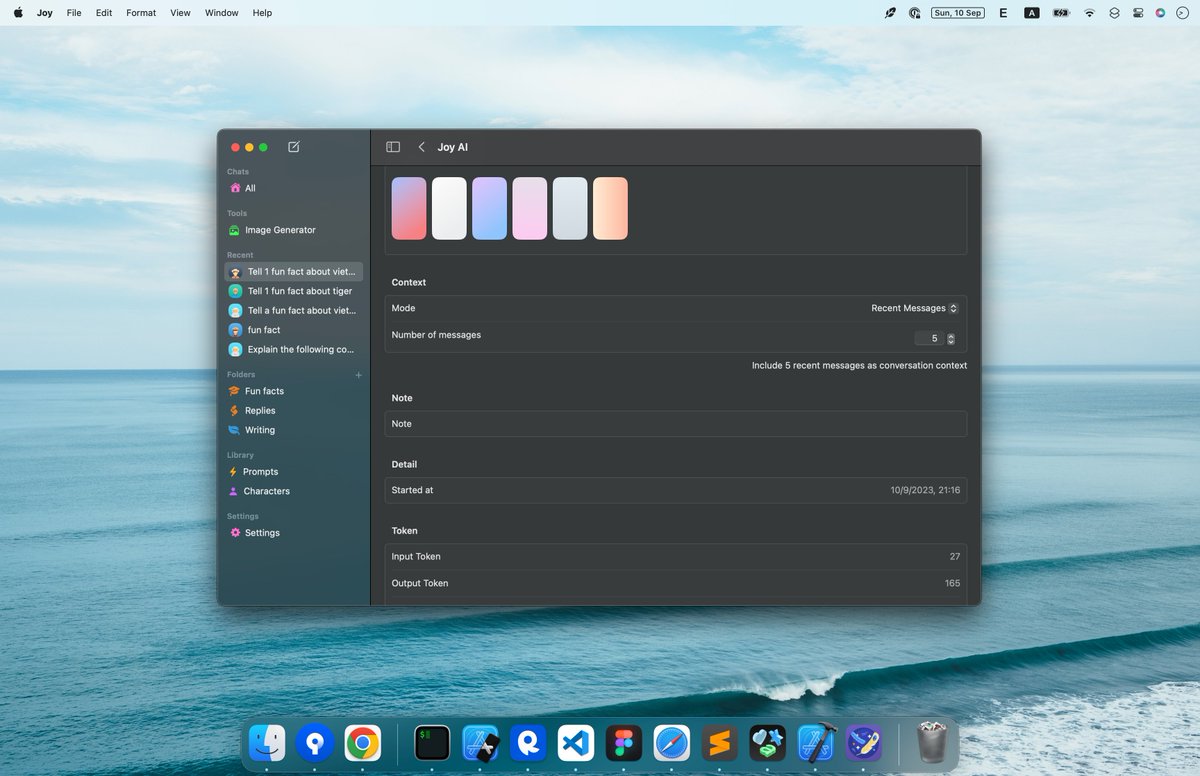Add a new folder with plus button
The height and width of the screenshot is (776, 1200).
coord(359,375)
